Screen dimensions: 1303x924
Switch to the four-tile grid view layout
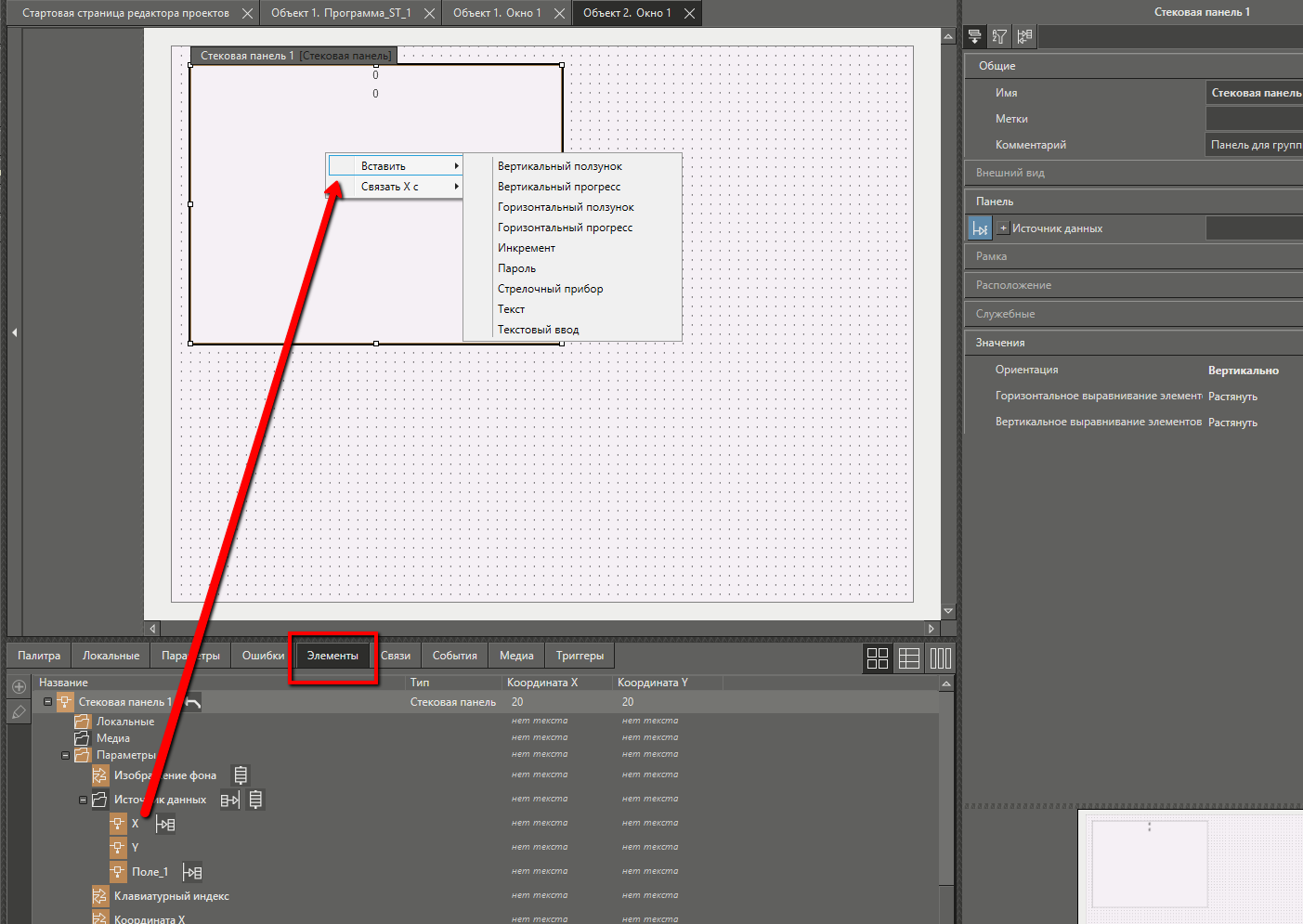pos(878,658)
